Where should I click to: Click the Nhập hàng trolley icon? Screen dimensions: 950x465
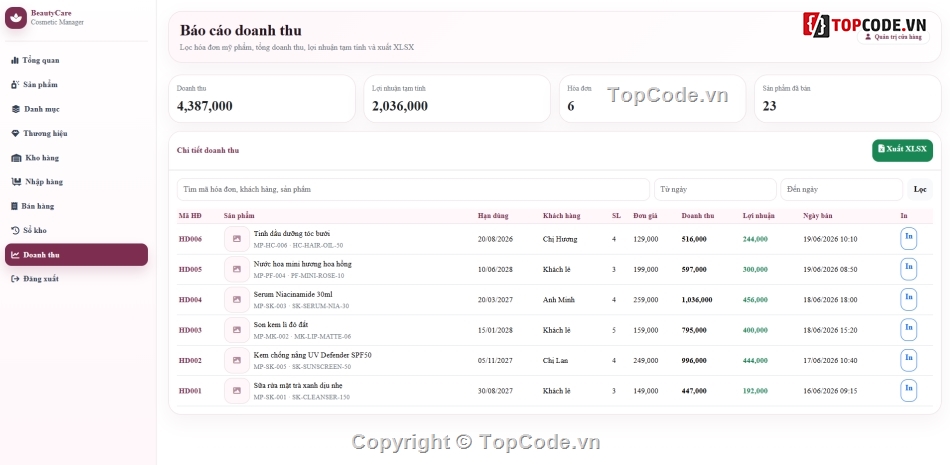click(x=16, y=182)
